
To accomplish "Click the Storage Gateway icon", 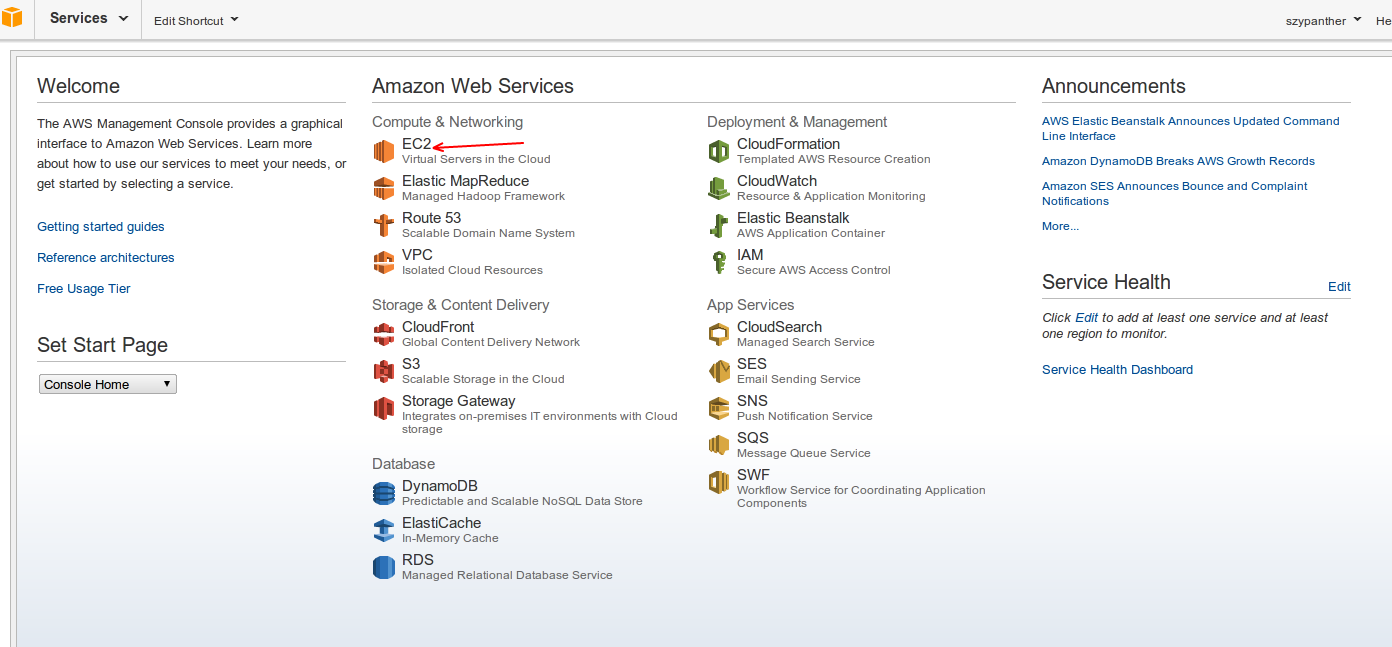I will coord(384,408).
